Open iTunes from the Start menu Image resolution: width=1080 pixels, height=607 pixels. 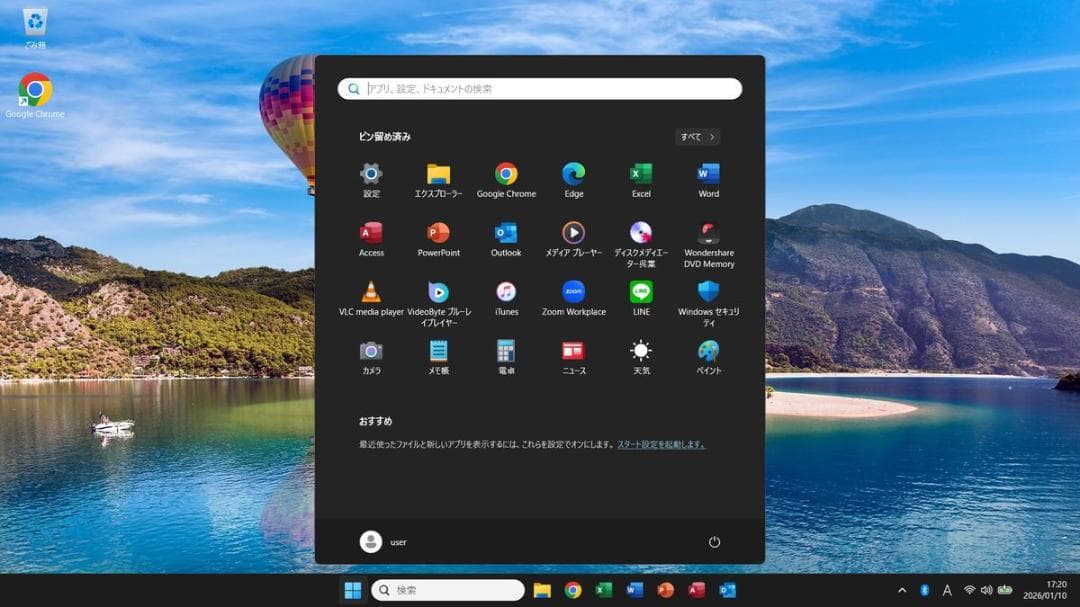(506, 291)
